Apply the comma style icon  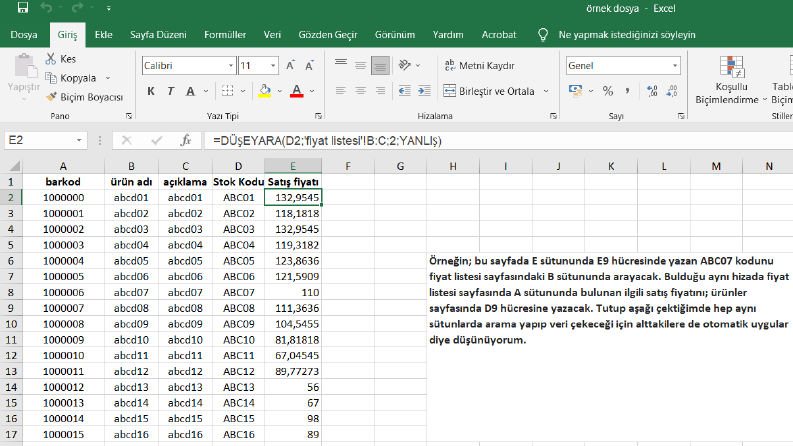[627, 91]
